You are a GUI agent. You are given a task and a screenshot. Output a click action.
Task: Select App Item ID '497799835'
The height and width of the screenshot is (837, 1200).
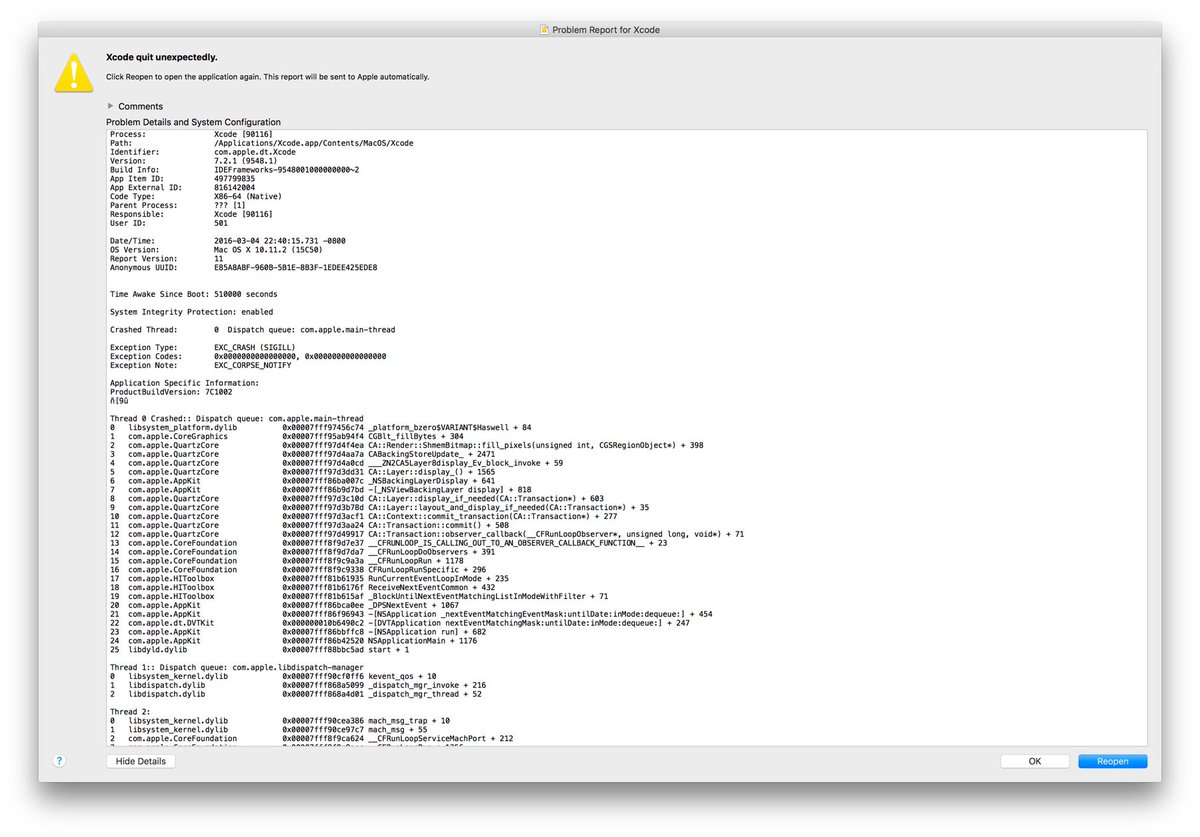[x=234, y=179]
